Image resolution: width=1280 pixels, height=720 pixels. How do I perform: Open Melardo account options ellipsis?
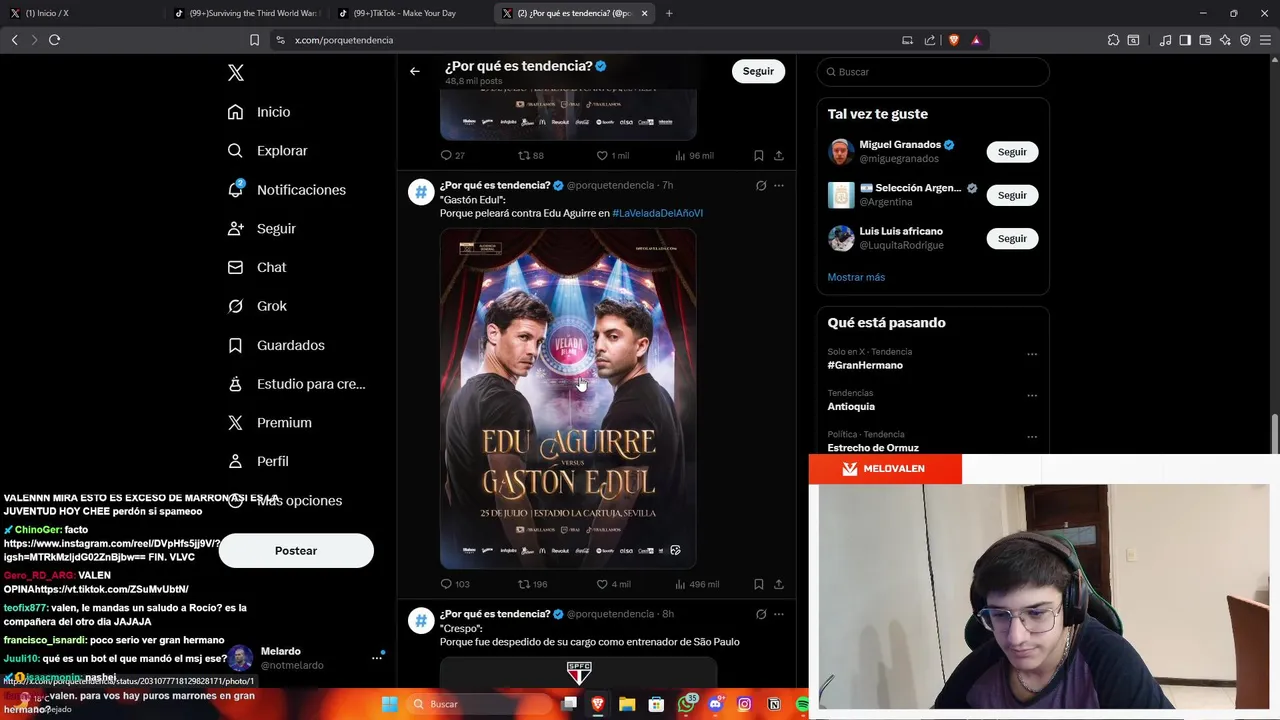pos(377,658)
